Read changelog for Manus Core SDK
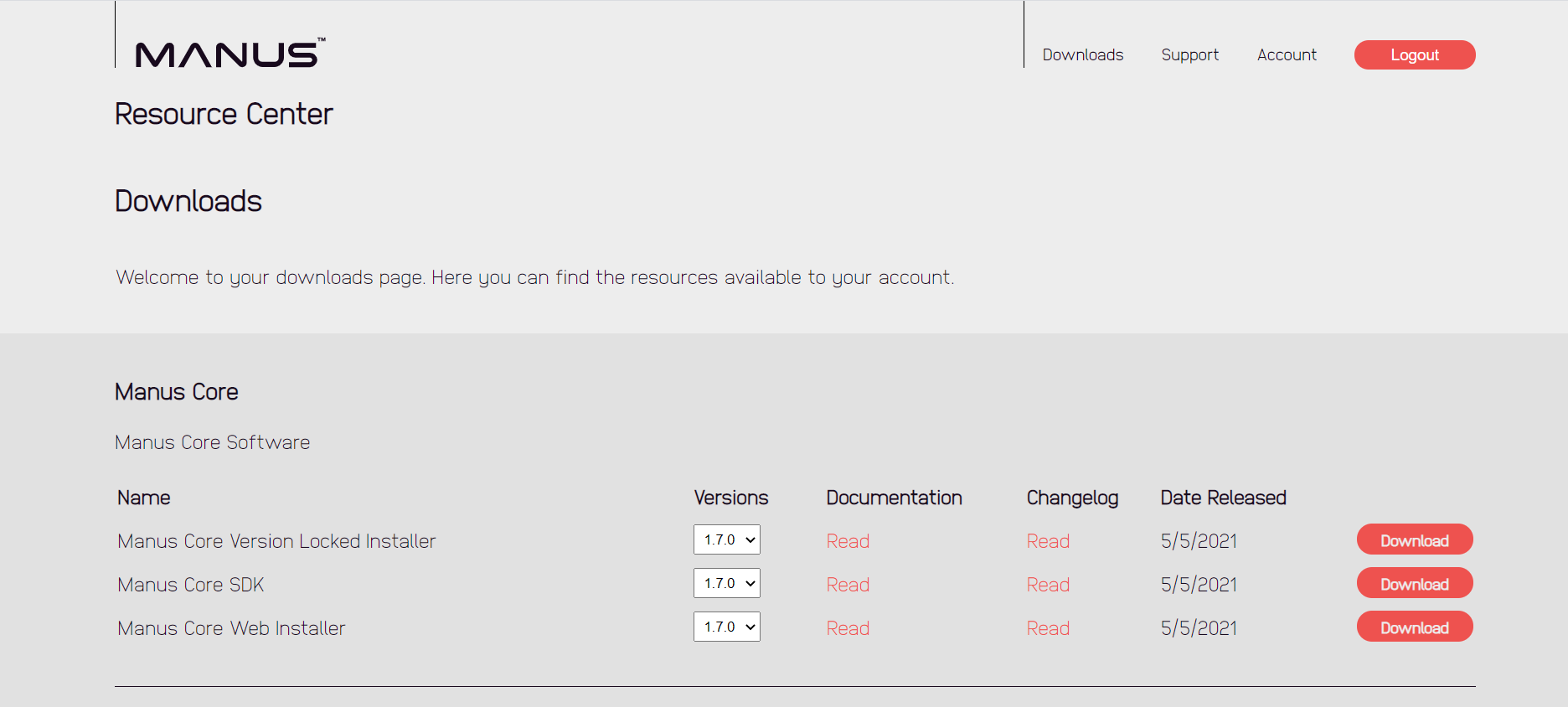 1048,585
